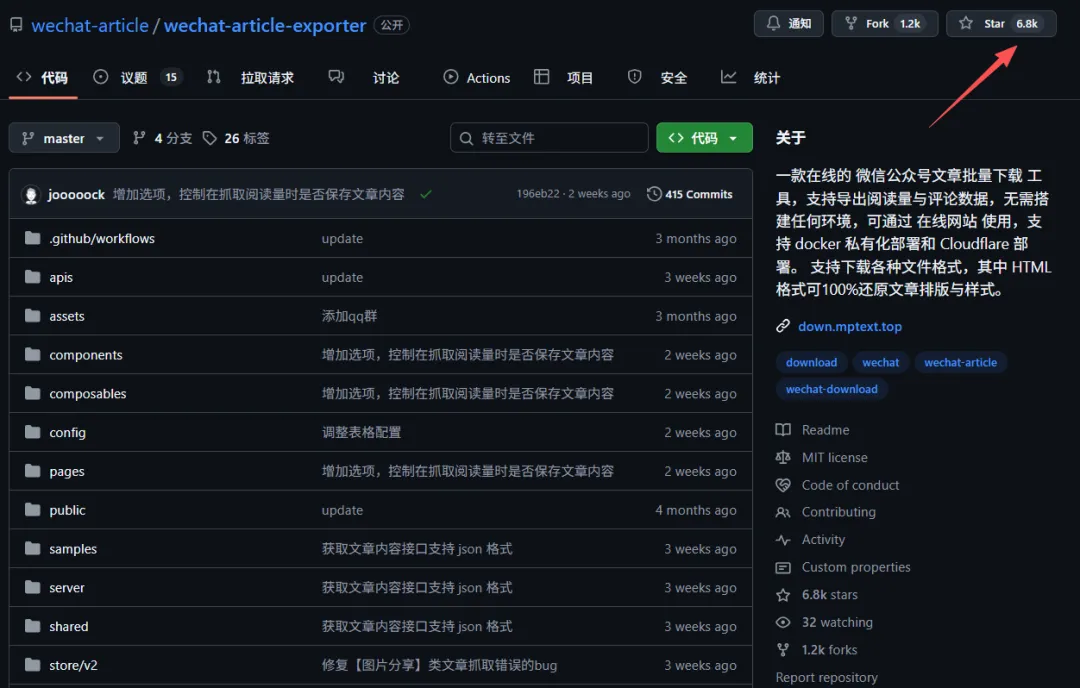Open the config folder
Viewport: 1080px width, 688px height.
[68, 432]
